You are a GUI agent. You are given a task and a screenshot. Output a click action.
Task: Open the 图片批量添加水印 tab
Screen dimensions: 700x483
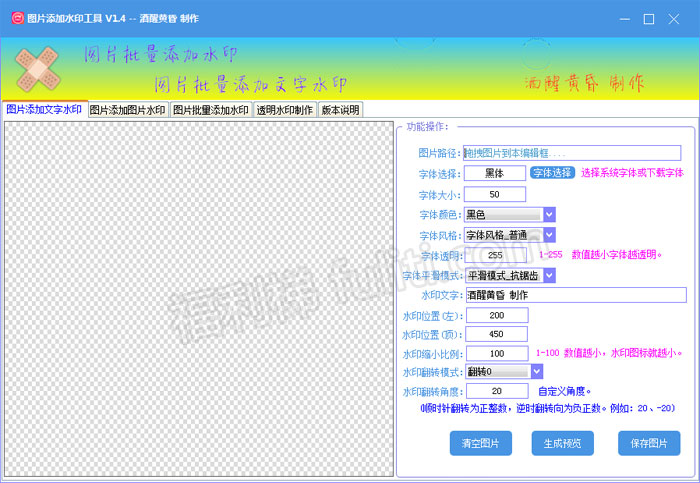210,111
